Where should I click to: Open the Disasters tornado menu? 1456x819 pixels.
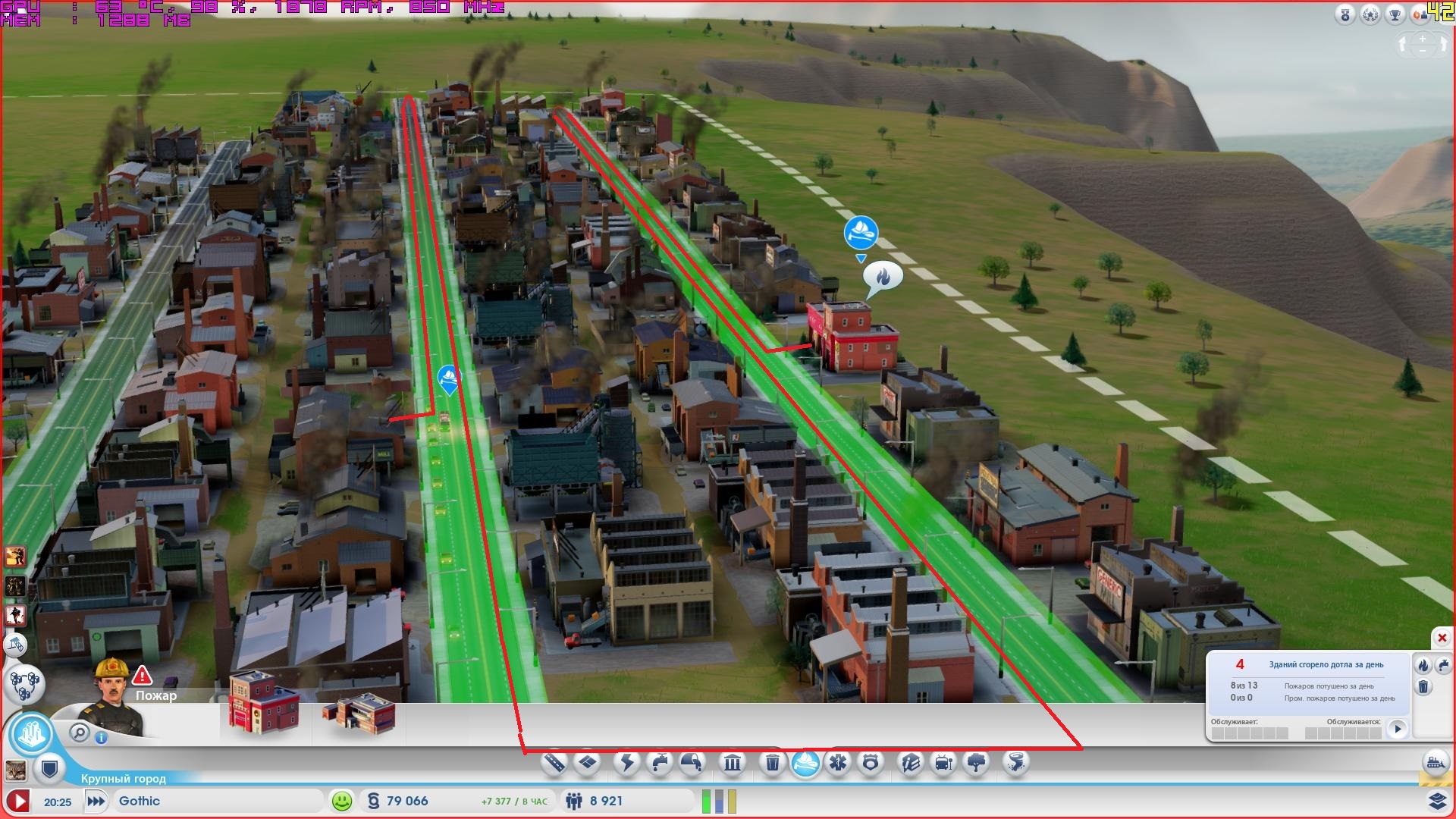coord(1016,762)
